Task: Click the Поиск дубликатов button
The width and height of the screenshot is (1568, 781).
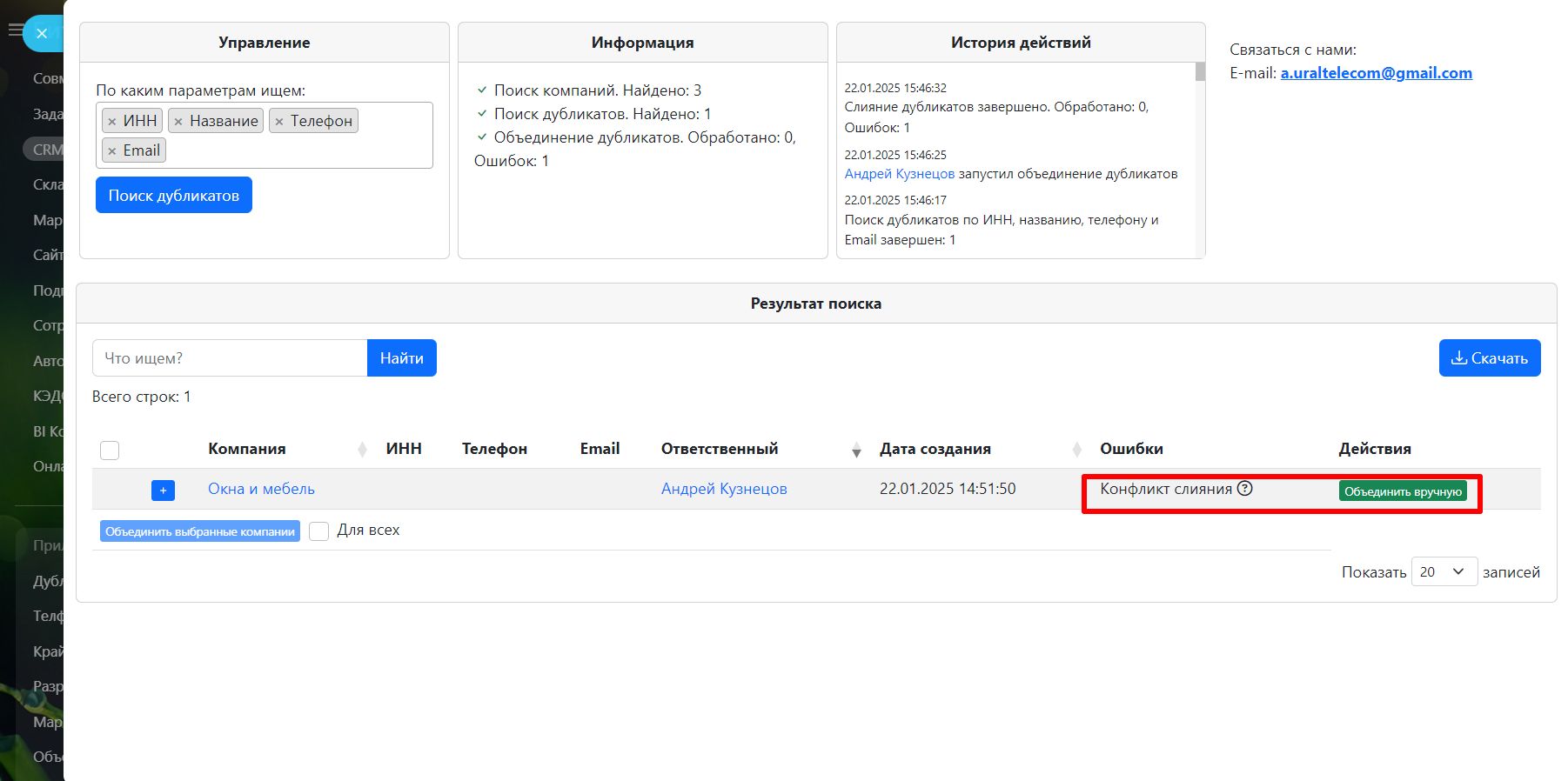Action: click(174, 196)
